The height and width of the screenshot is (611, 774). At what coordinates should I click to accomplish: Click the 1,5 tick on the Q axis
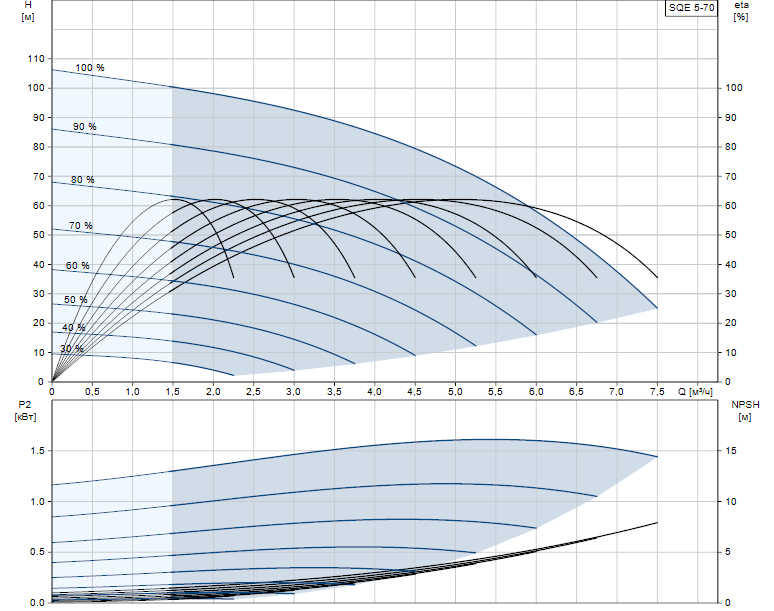tap(172, 392)
